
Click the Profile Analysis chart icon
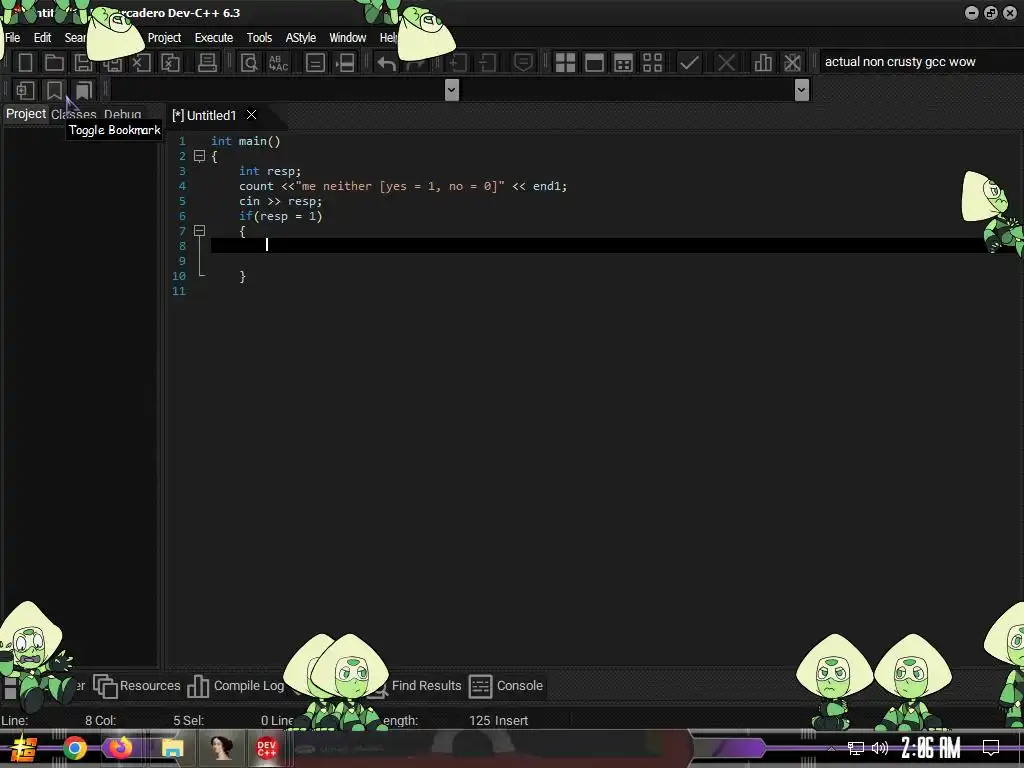(763, 63)
